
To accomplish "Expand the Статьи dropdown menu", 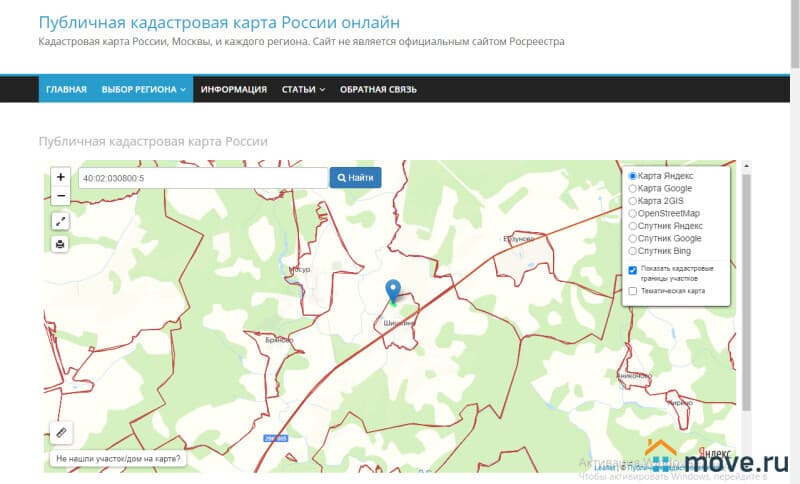I will click(303, 89).
